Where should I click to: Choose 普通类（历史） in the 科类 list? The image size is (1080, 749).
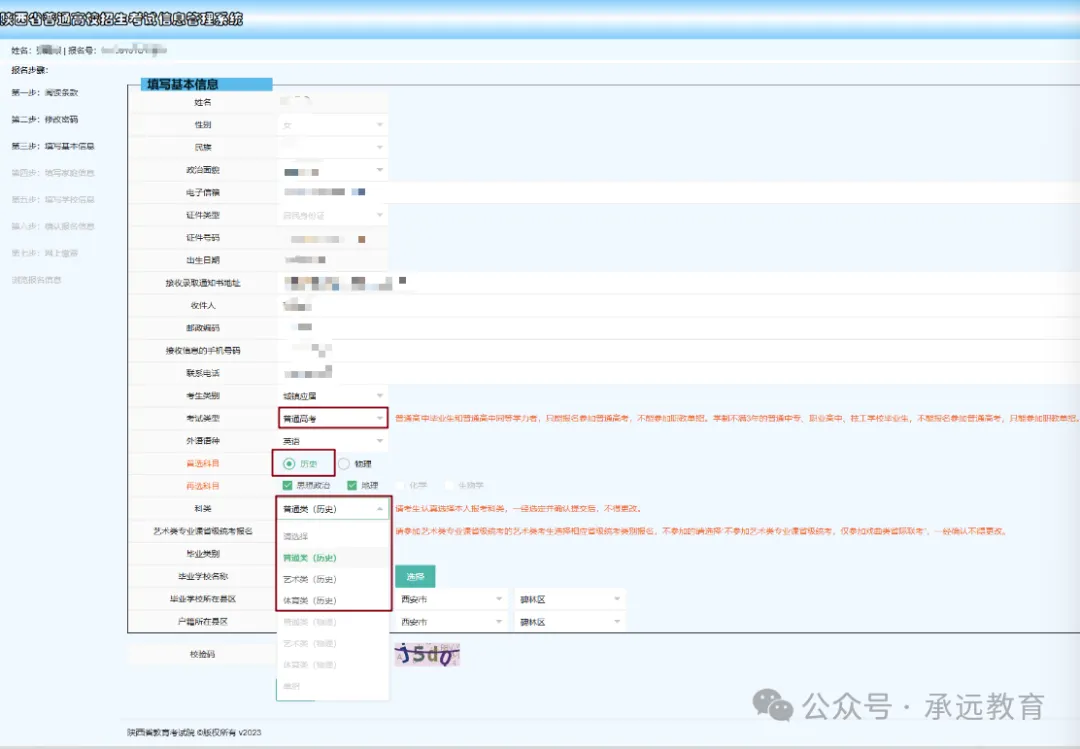pos(333,557)
